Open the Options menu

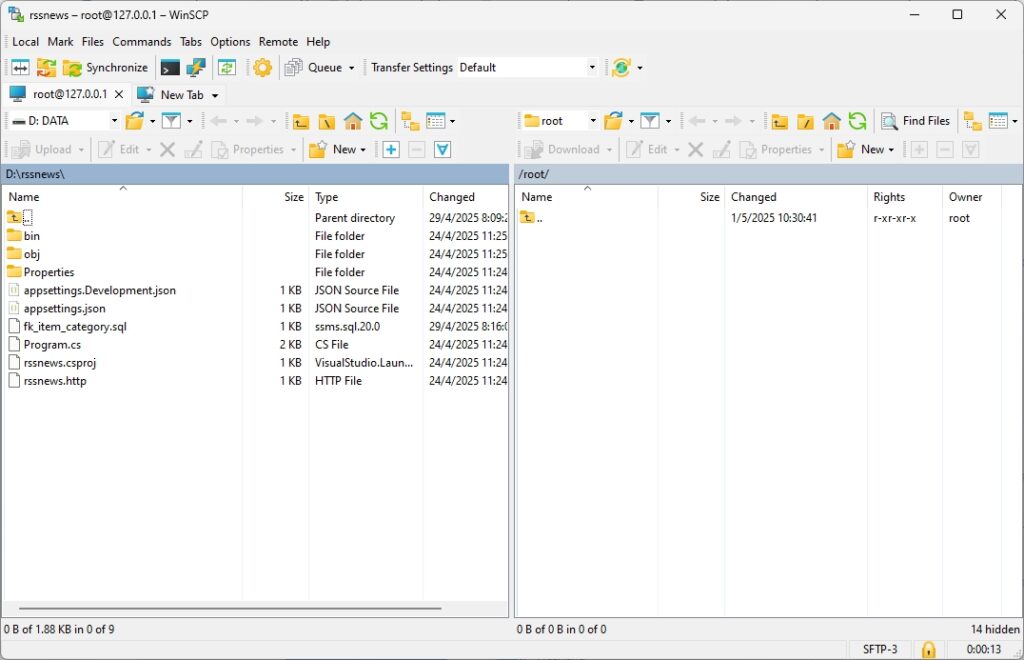point(230,42)
